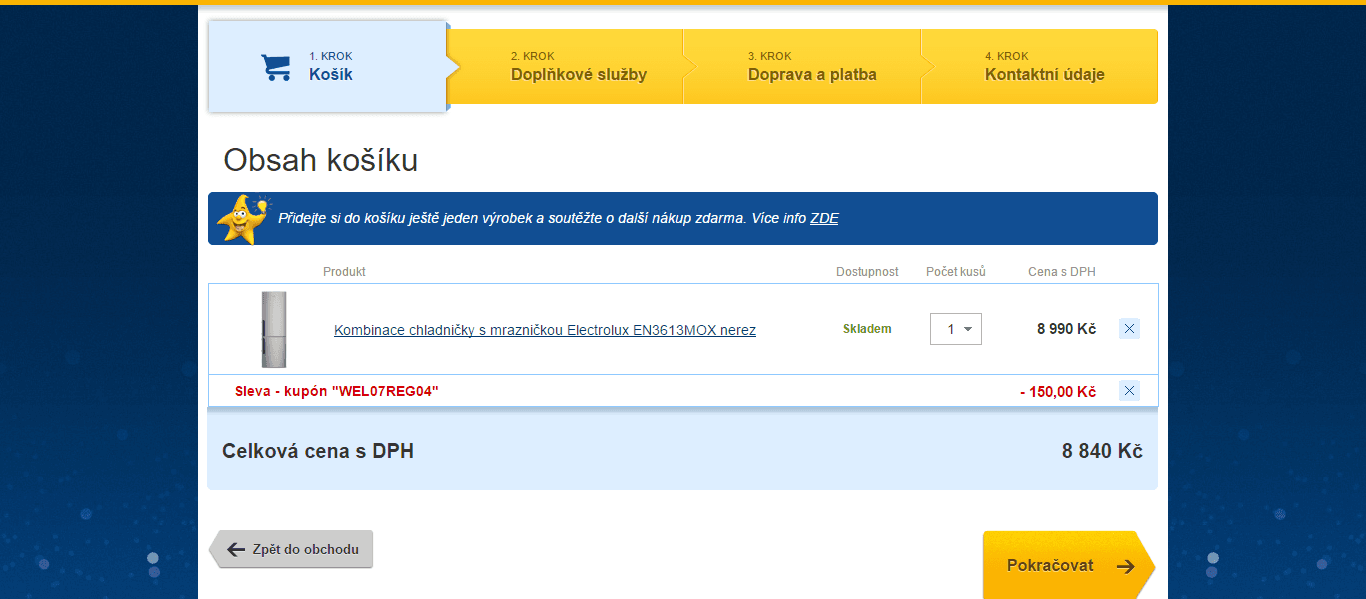Image resolution: width=1366 pixels, height=599 pixels.
Task: Click the shopping cart icon in step 1
Action: [x=276, y=67]
